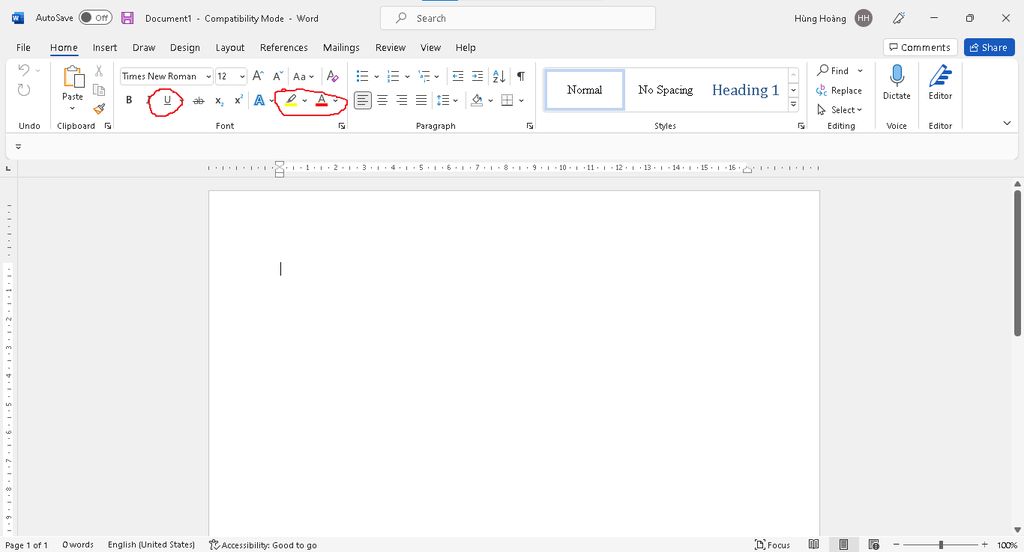
Task: Toggle Underline formatting
Action: click(167, 100)
